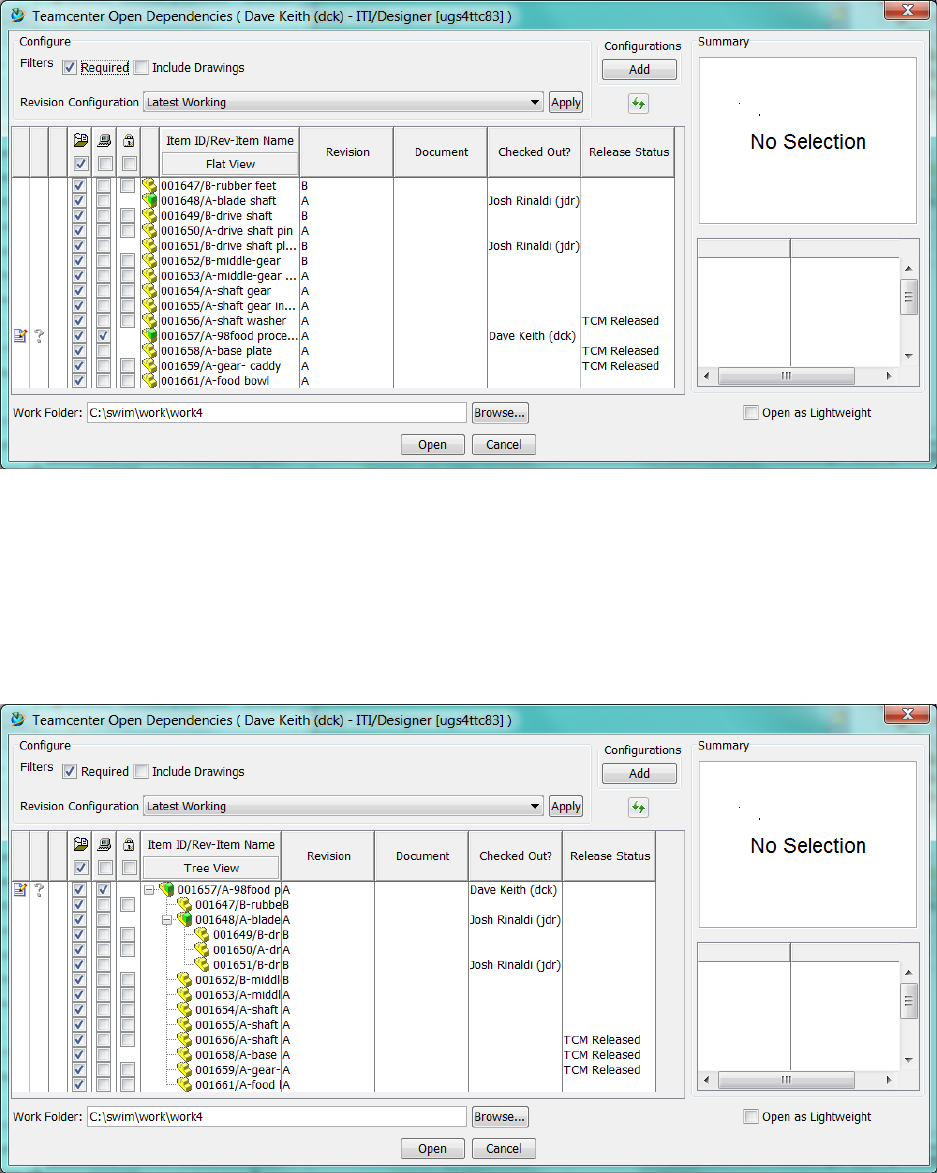Click Apply in the Flat View window
Image resolution: width=937 pixels, height=1173 pixels.
point(565,102)
